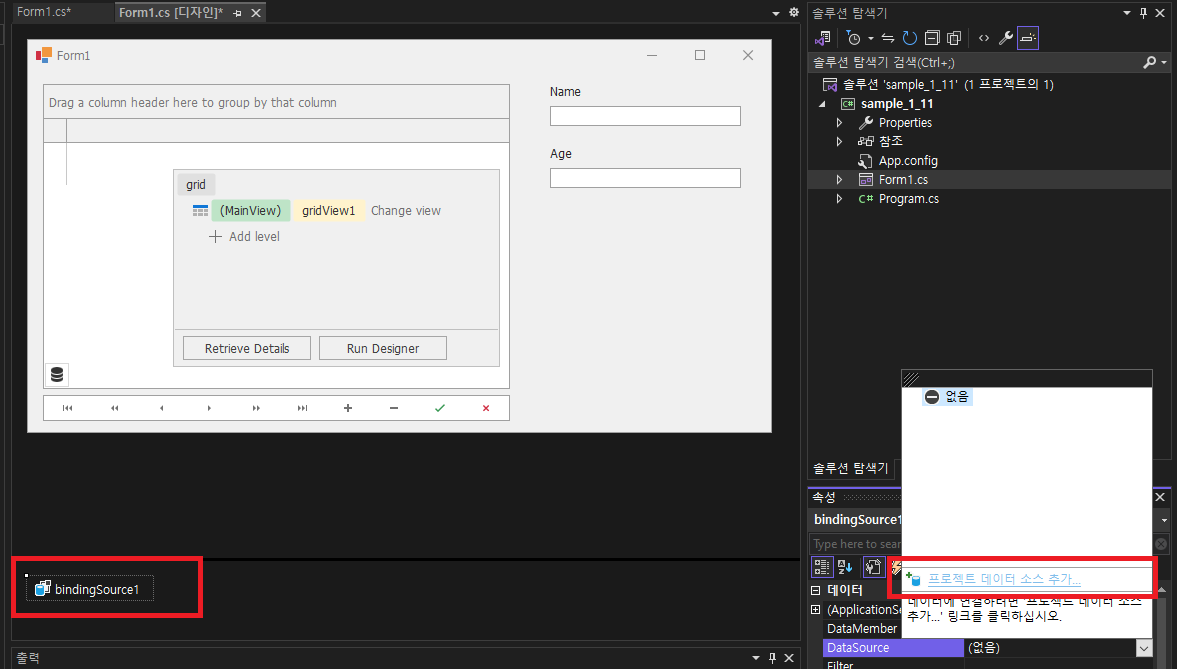Image resolution: width=1177 pixels, height=669 pixels.
Task: Sort properties alphabetically
Action: point(845,567)
